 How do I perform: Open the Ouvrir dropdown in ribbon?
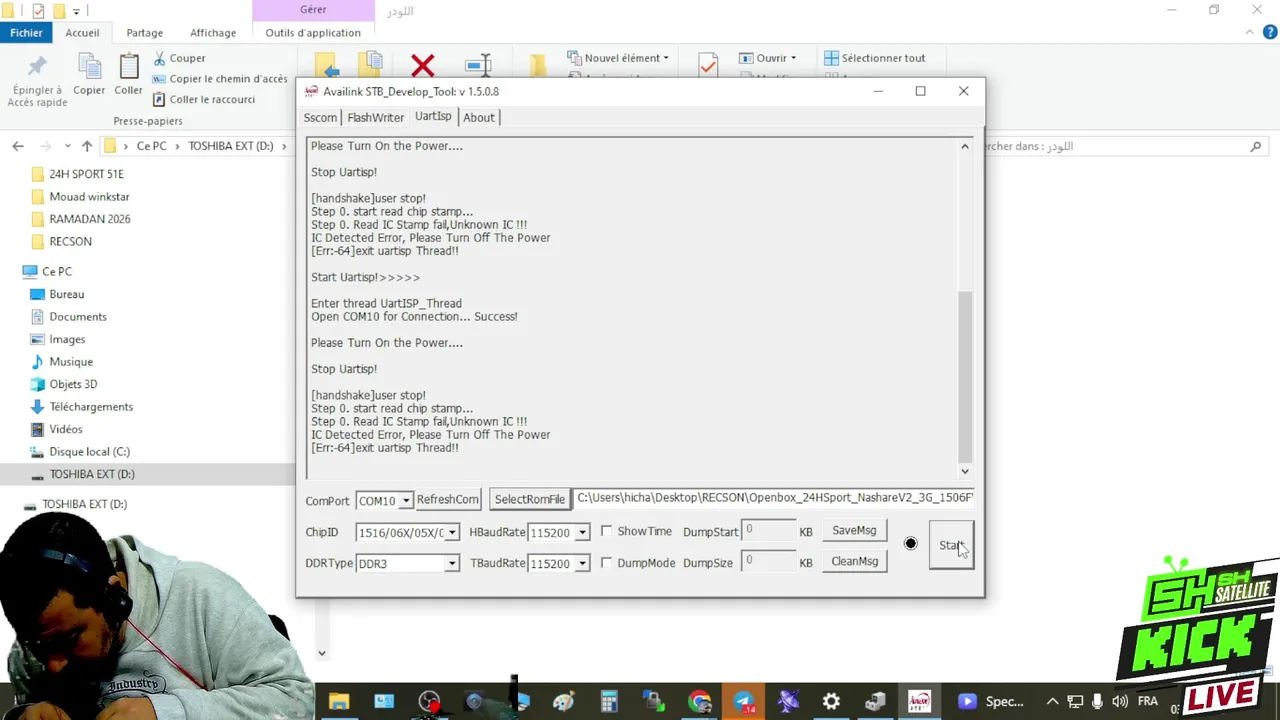(x=768, y=58)
